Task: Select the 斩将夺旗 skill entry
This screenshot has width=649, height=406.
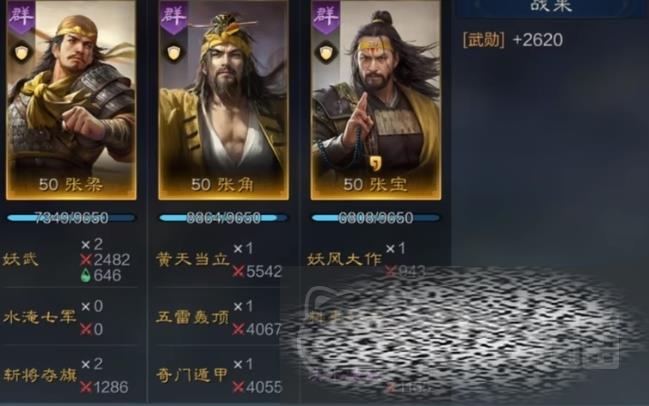Action: tap(40, 375)
